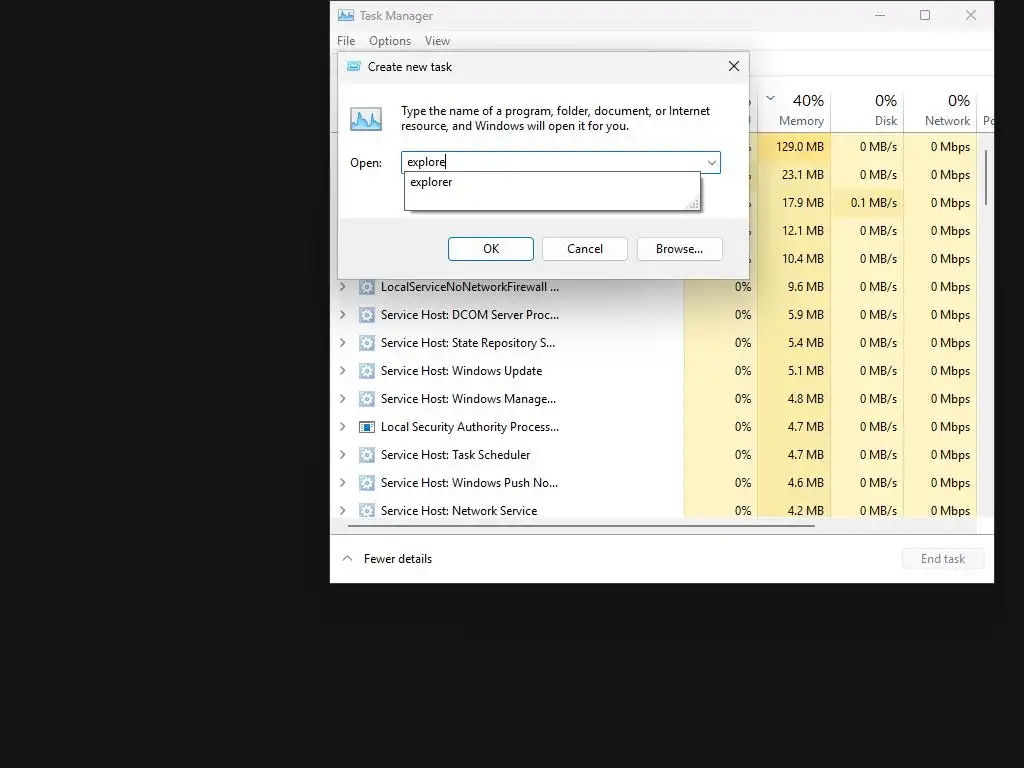
Task: Expand Service Host: State Repository row
Action: point(342,343)
